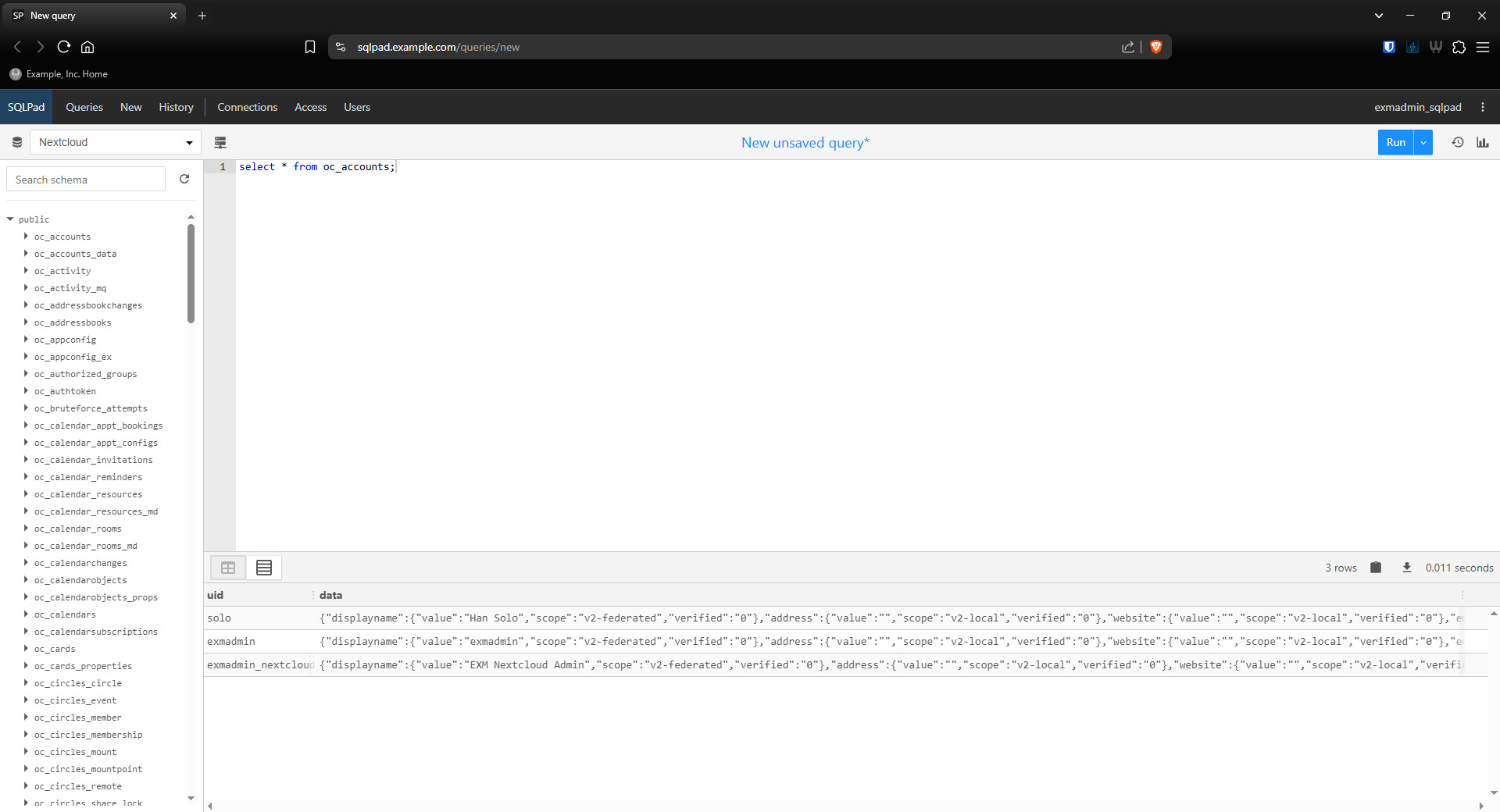Download the query results

coord(1406,568)
